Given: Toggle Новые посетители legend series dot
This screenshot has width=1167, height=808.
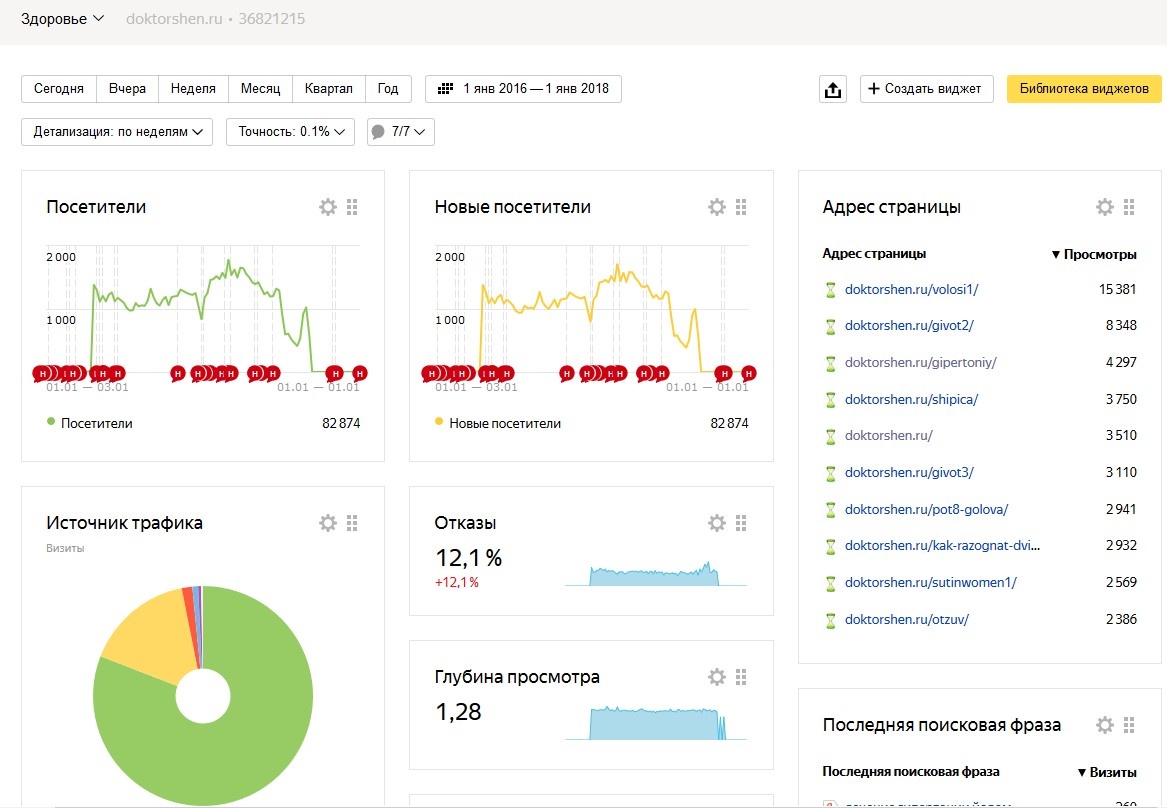Looking at the screenshot, I should click(x=440, y=423).
